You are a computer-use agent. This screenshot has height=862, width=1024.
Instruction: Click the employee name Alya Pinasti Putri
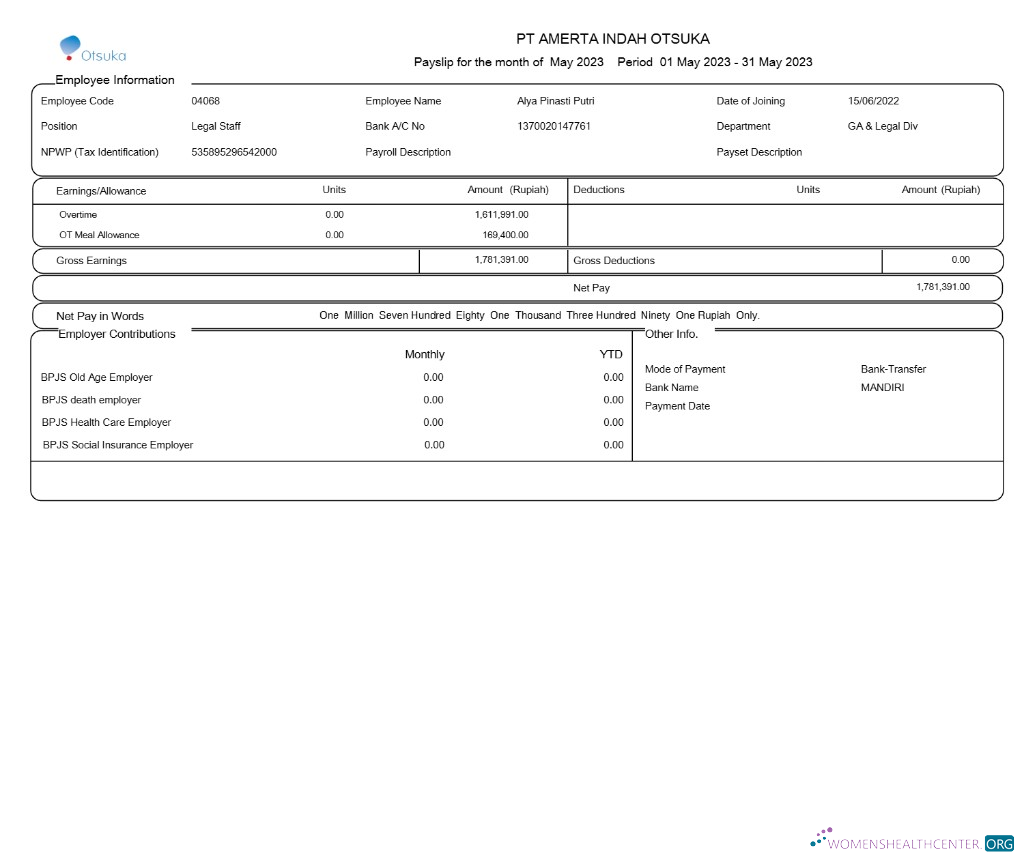[555, 101]
